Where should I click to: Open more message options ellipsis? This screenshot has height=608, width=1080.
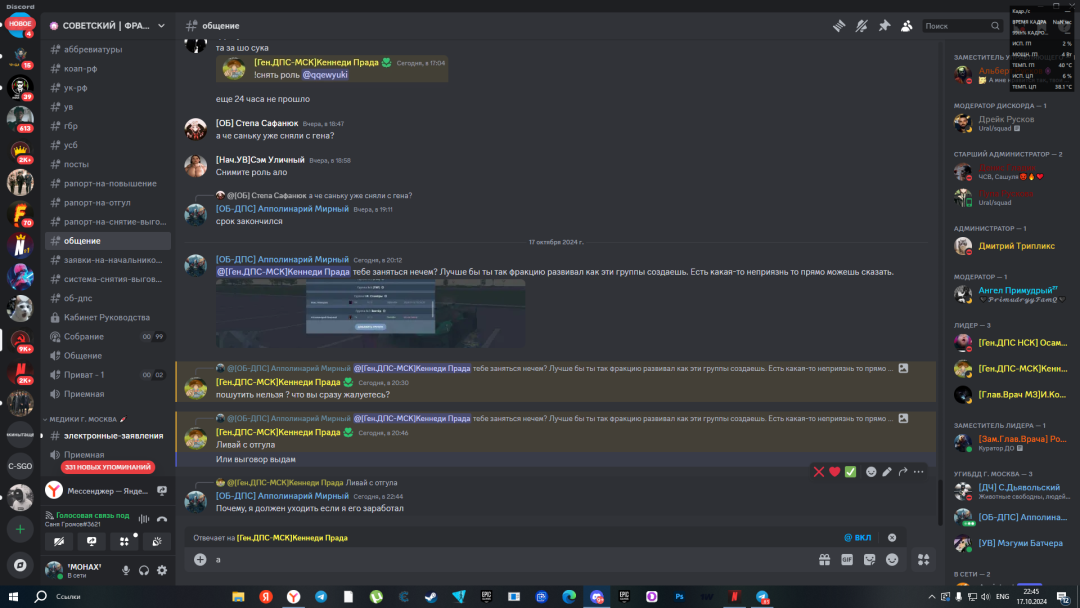point(919,472)
